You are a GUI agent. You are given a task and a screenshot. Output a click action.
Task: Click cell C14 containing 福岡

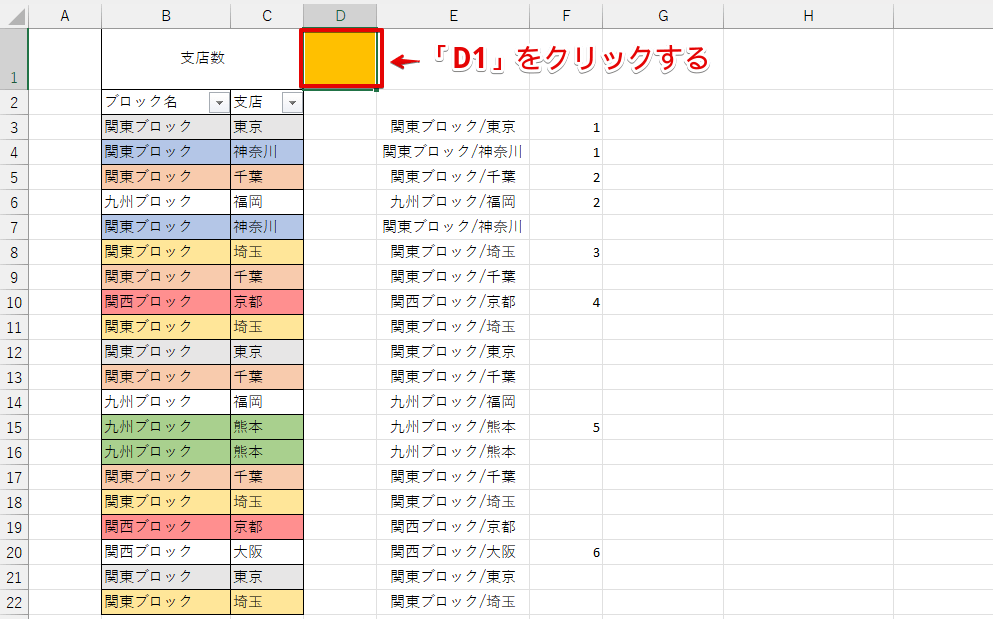[x=267, y=402]
